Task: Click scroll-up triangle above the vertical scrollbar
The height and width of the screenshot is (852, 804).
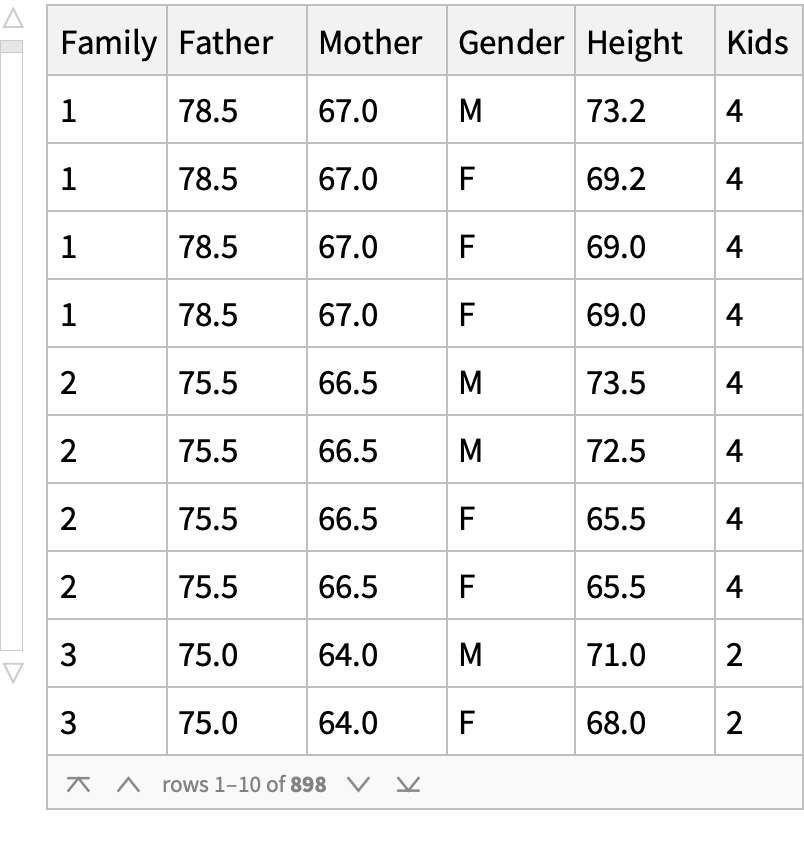Action: (x=11, y=17)
